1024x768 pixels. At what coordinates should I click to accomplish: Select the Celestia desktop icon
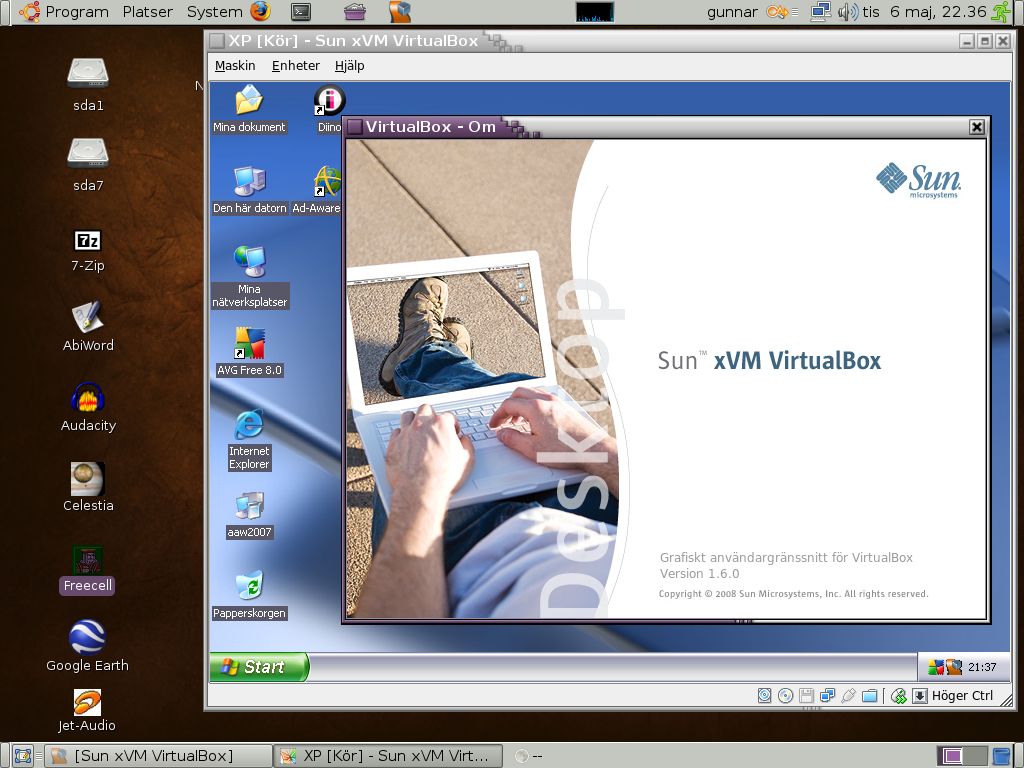click(88, 479)
